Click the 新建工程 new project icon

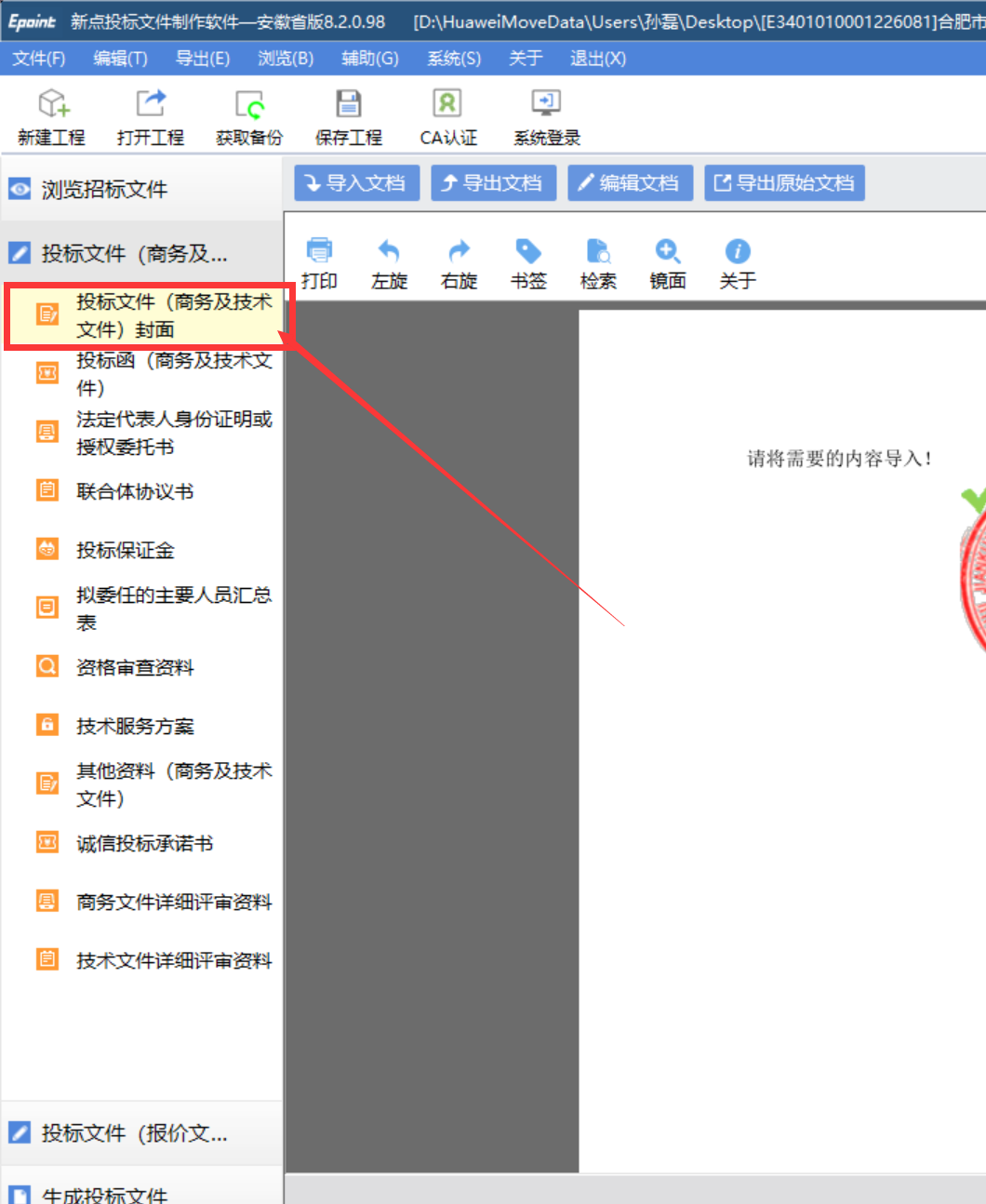coord(52,104)
